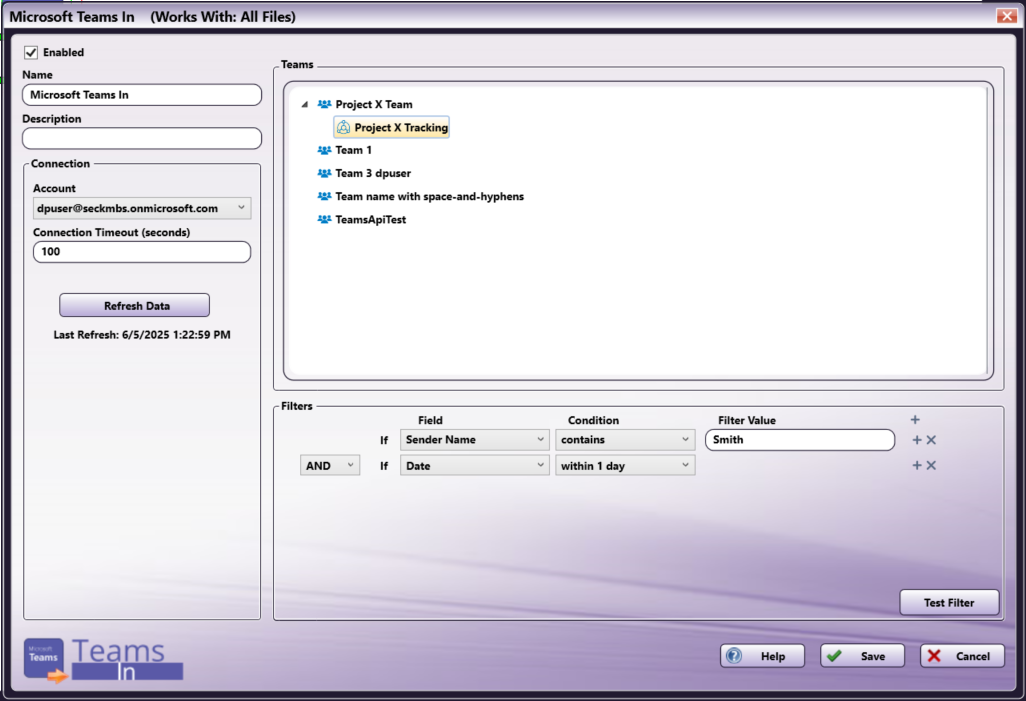Open the within 1 day dropdown
The image size is (1026, 701).
[x=625, y=465]
